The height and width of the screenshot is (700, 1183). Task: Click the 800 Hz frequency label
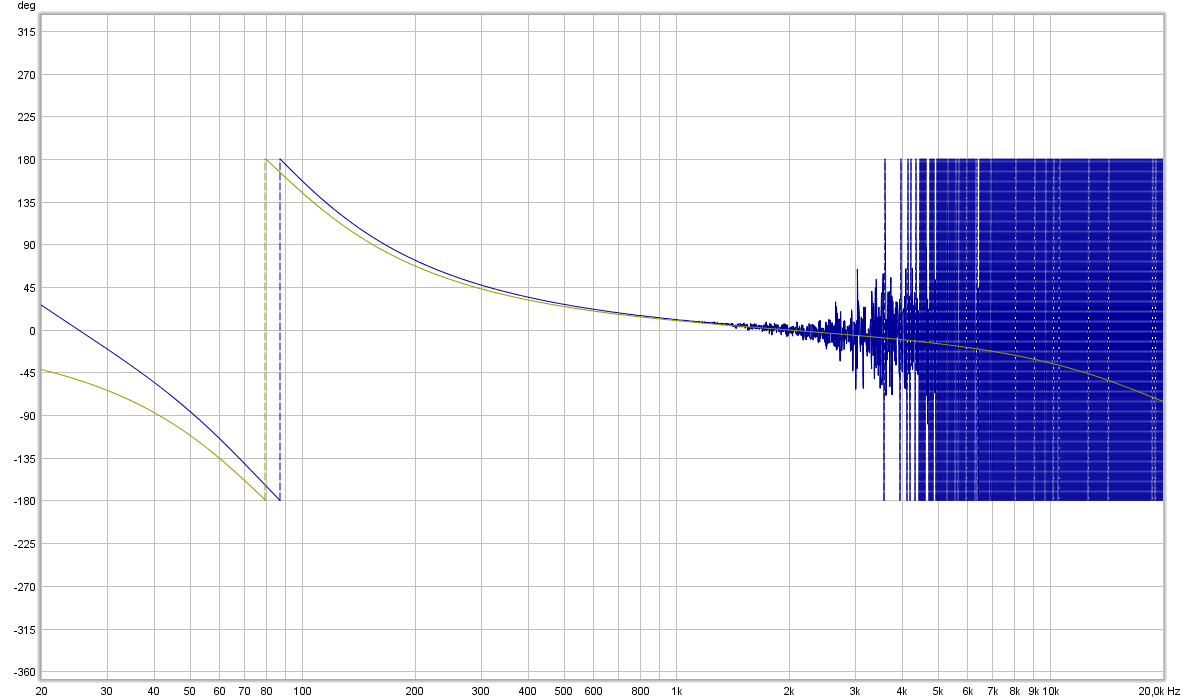pyautogui.click(x=640, y=691)
